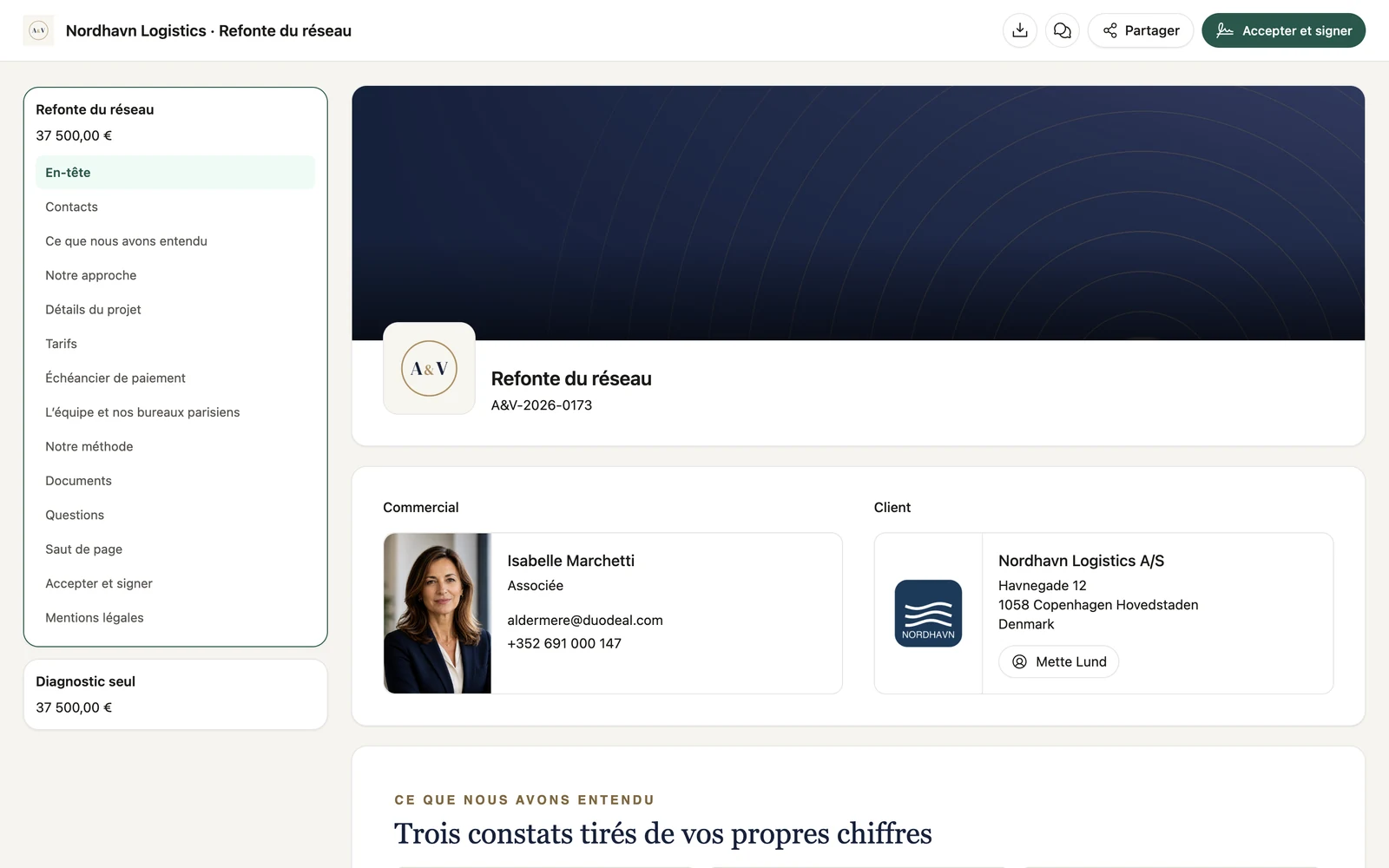This screenshot has width=1389, height=868.
Task: Click the dark blue cover banner image
Action: (858, 213)
